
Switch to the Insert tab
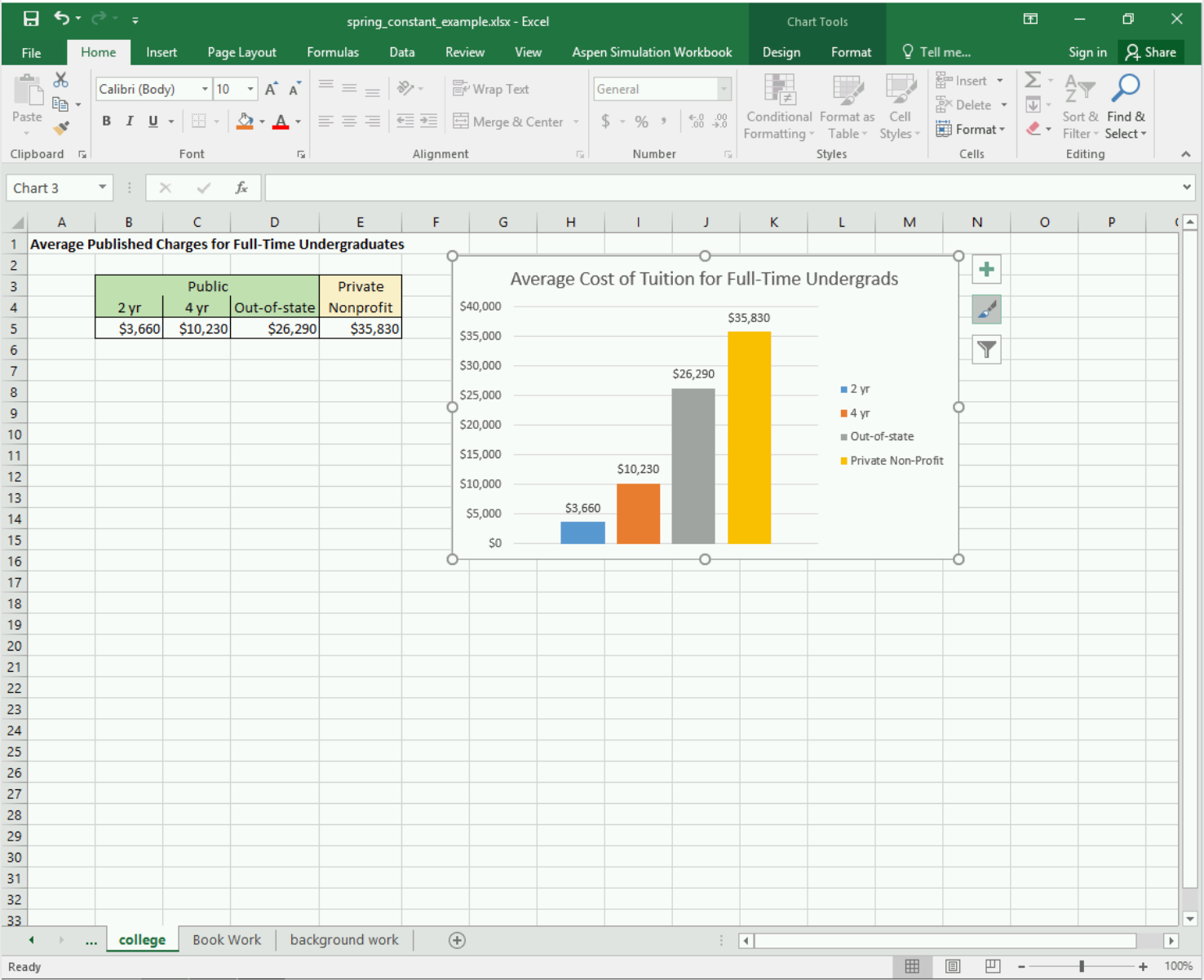[x=162, y=52]
